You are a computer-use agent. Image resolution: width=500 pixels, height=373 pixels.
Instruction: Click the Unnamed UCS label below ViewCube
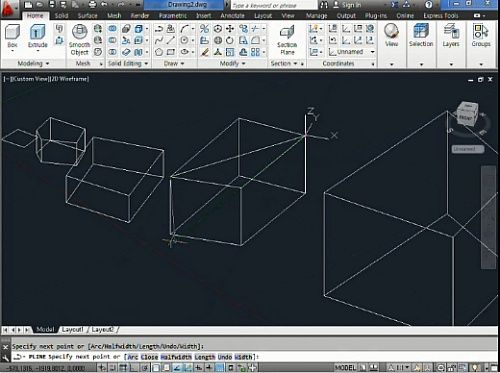[468, 149]
